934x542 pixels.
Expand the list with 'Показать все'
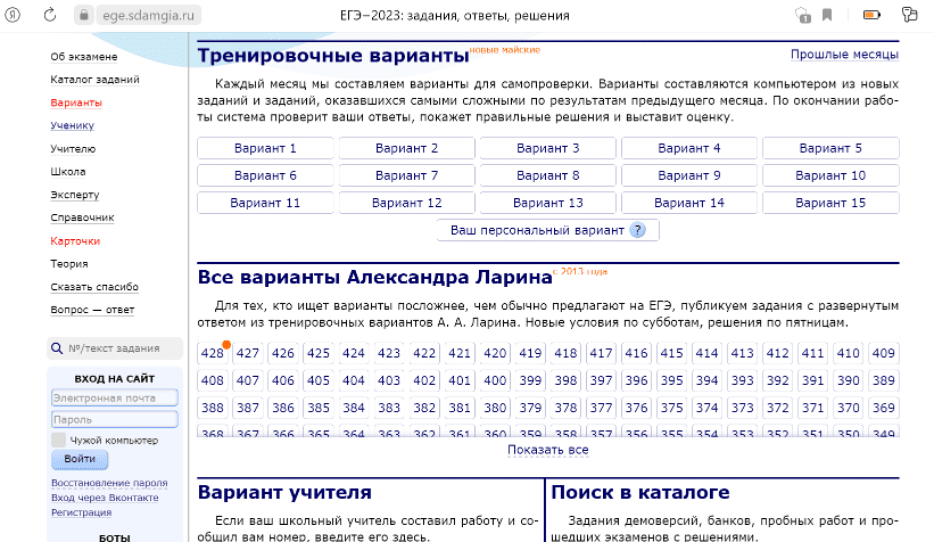[548, 450]
